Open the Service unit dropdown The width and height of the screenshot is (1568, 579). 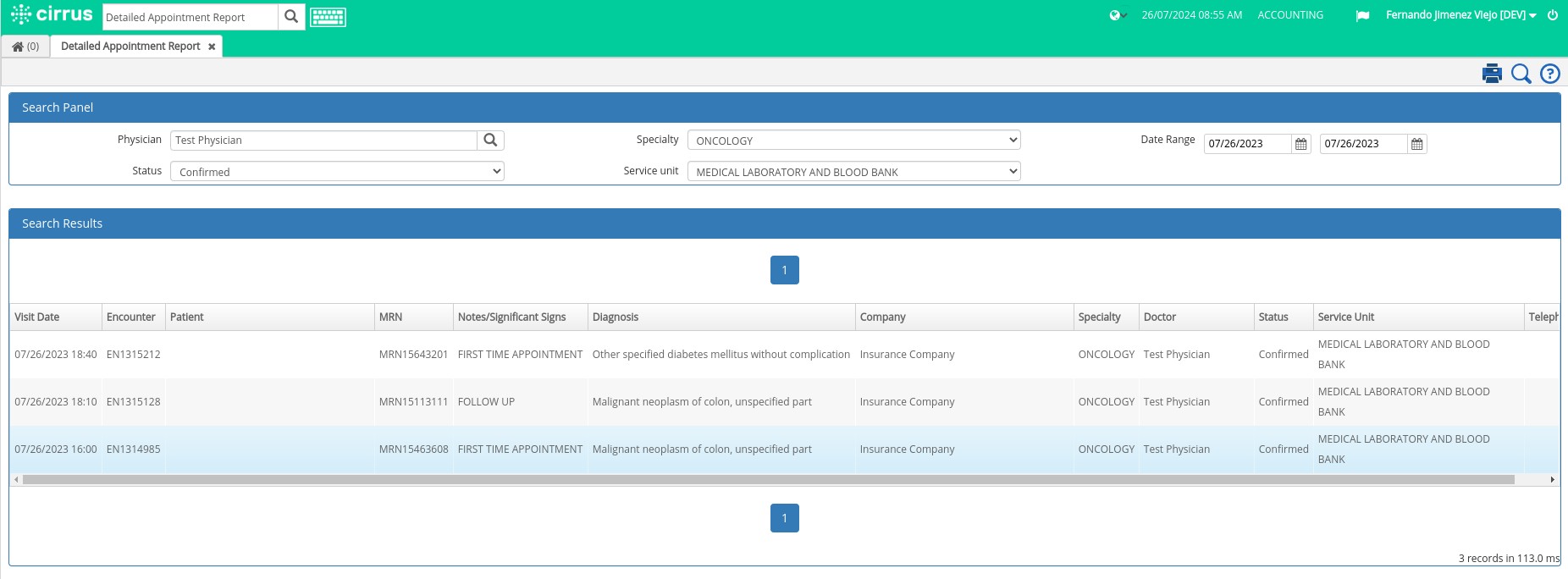click(x=853, y=172)
